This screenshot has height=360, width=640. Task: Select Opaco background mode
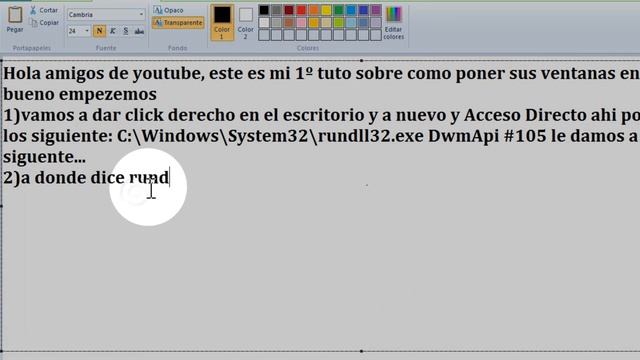tap(169, 10)
